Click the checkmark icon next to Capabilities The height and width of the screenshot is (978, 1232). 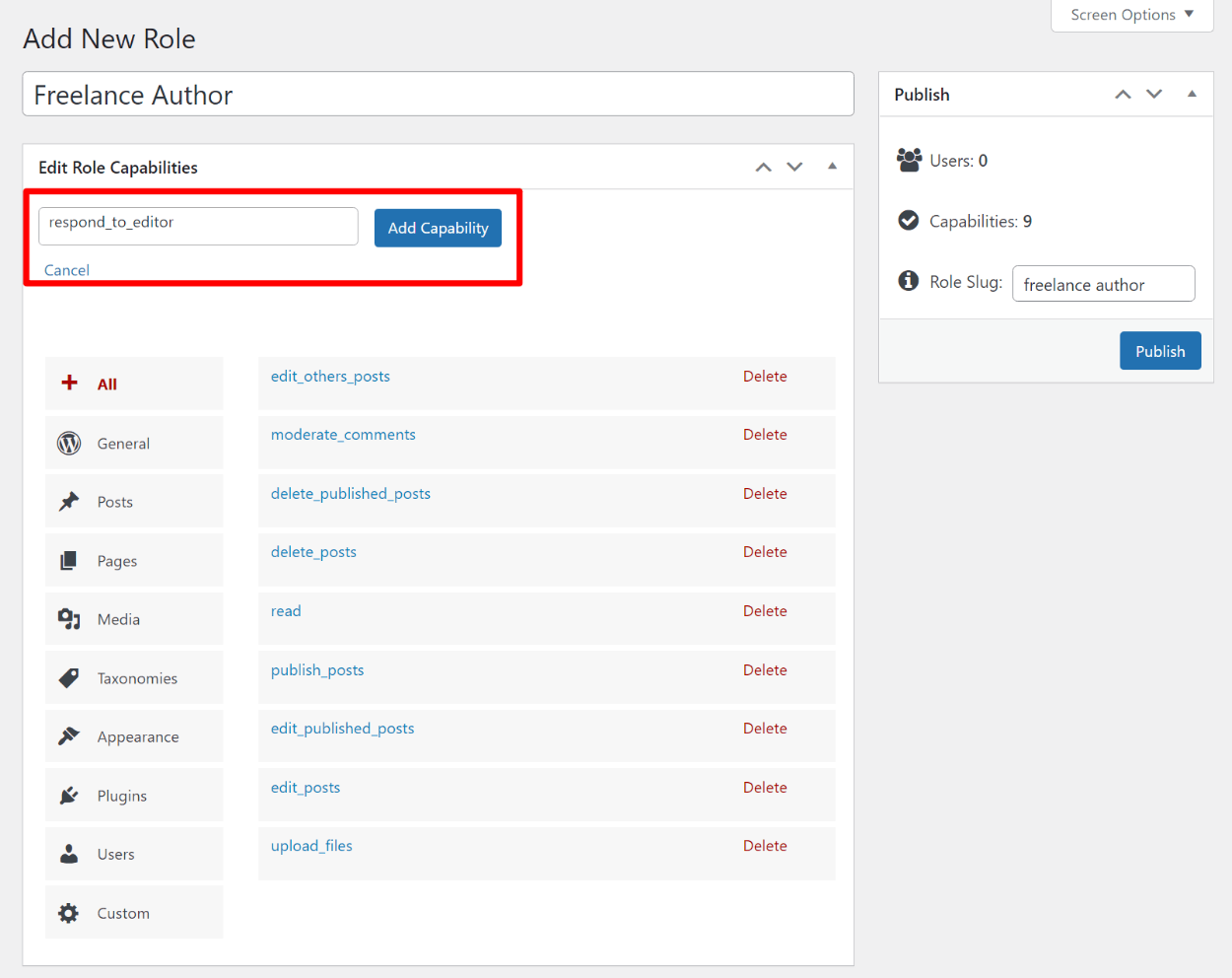[x=909, y=221]
